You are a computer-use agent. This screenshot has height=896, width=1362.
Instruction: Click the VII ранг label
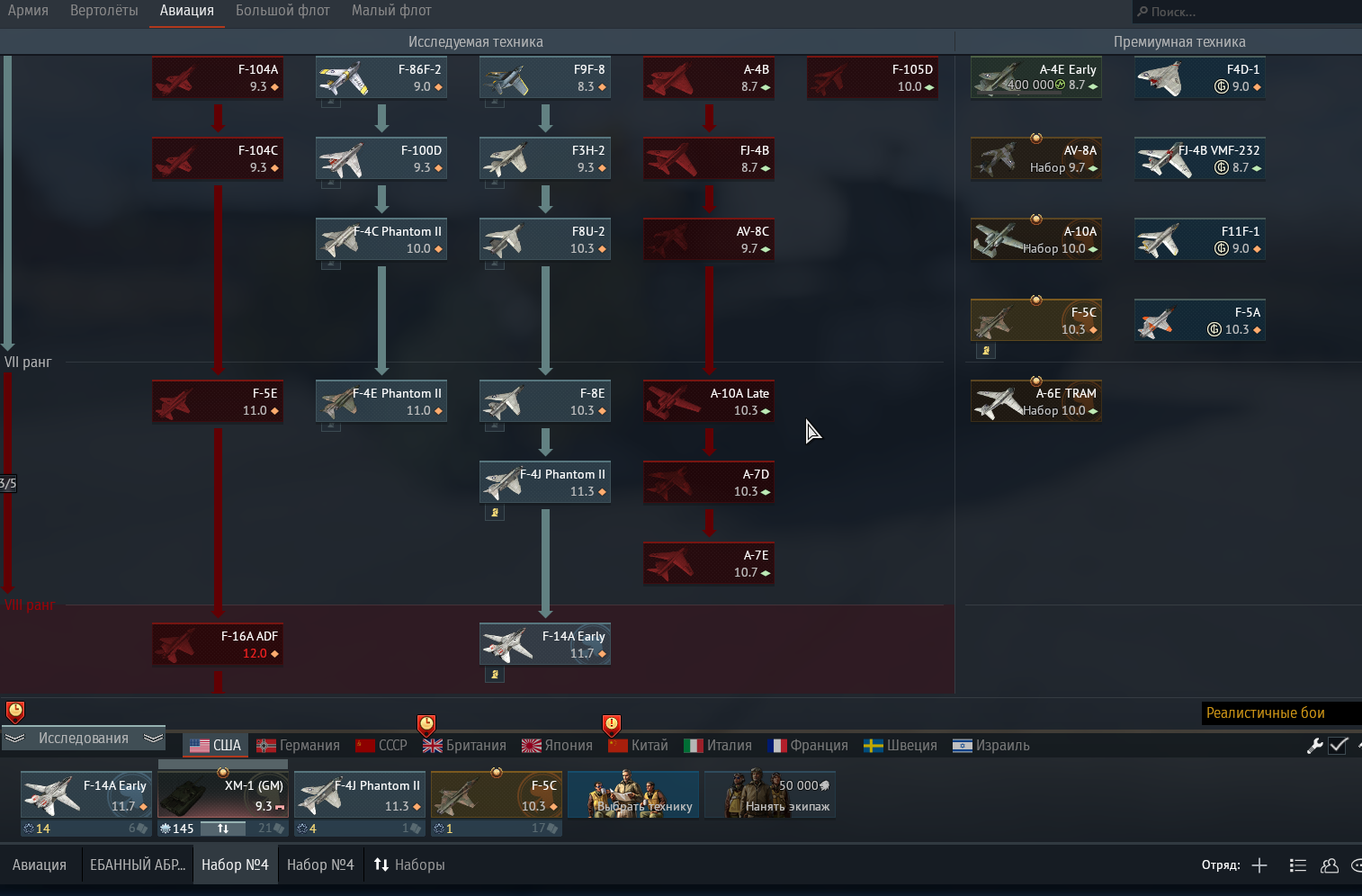point(28,363)
